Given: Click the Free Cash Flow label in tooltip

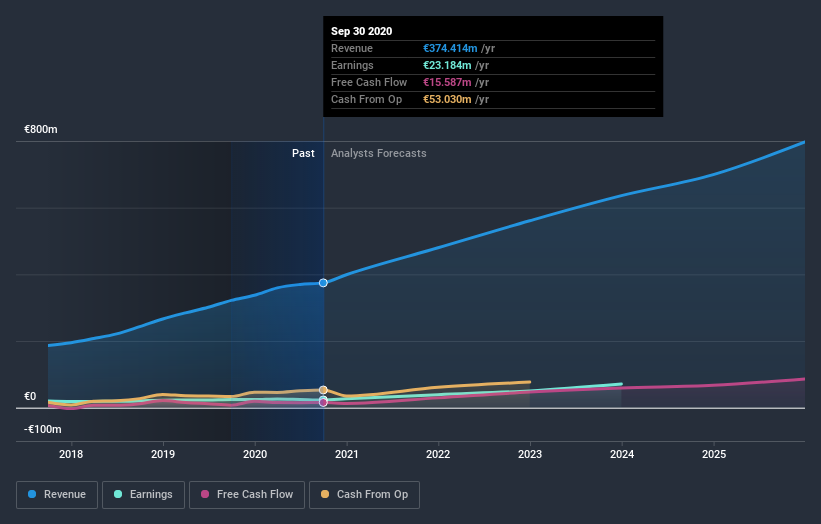Looking at the screenshot, I should point(369,82).
